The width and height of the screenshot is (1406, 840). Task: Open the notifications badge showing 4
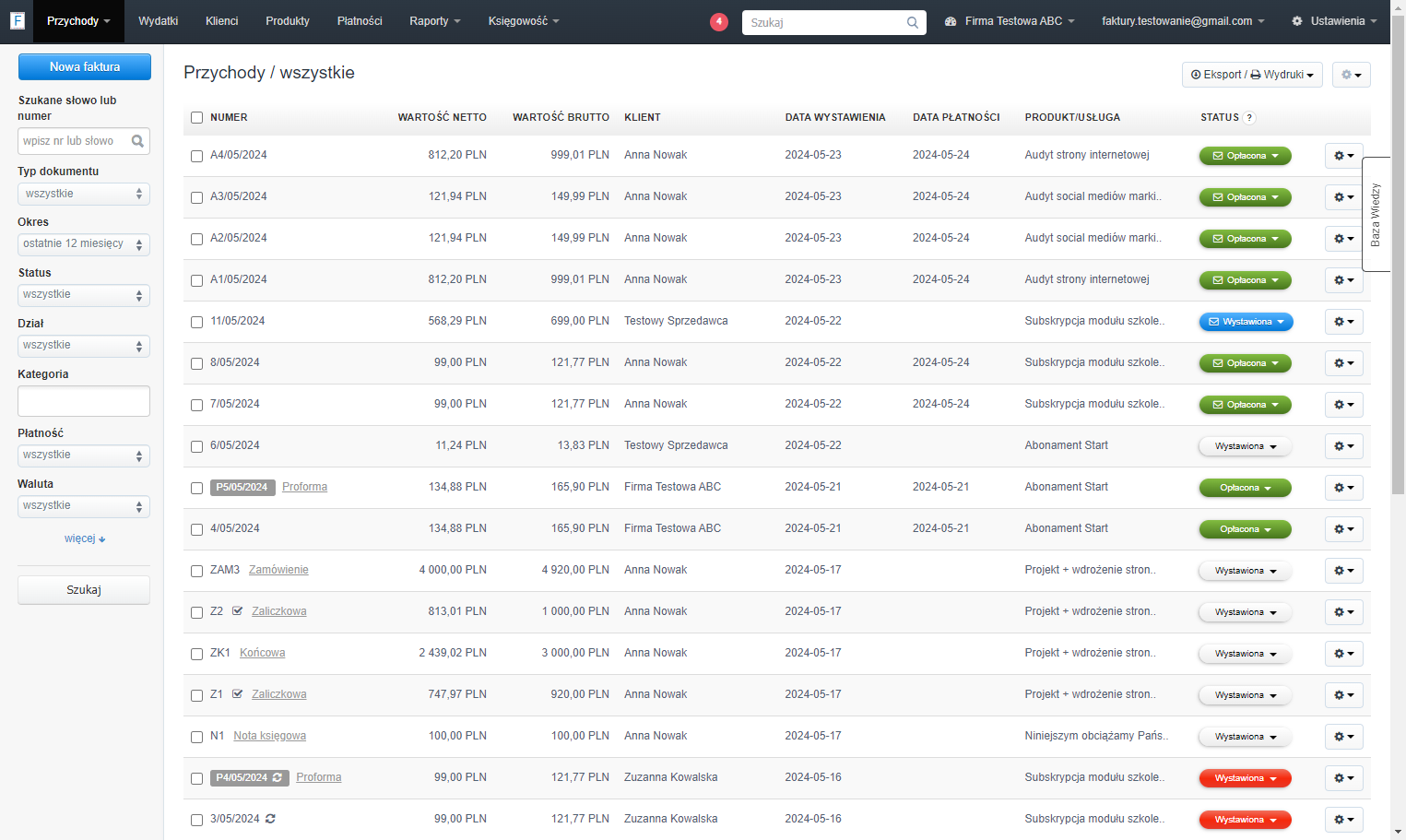point(719,21)
